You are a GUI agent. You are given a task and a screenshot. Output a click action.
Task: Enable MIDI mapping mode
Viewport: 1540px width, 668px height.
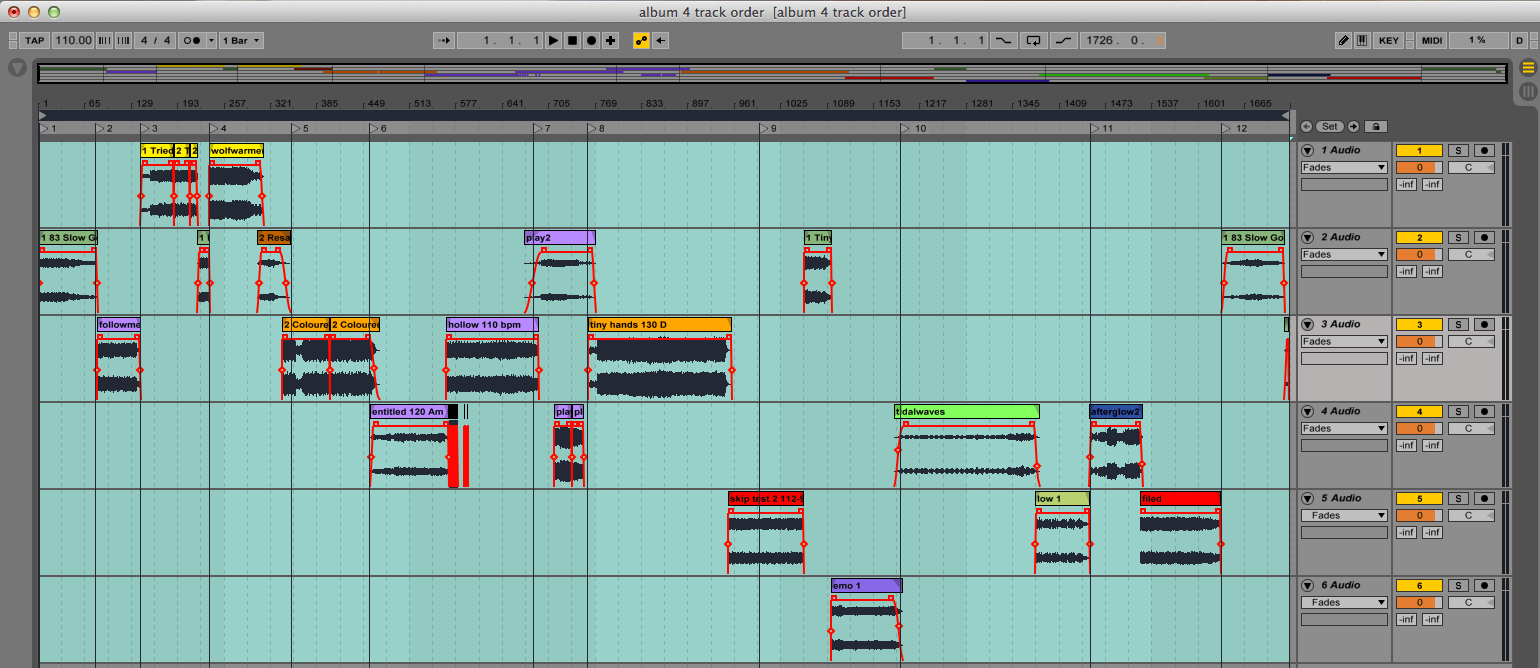point(1432,40)
